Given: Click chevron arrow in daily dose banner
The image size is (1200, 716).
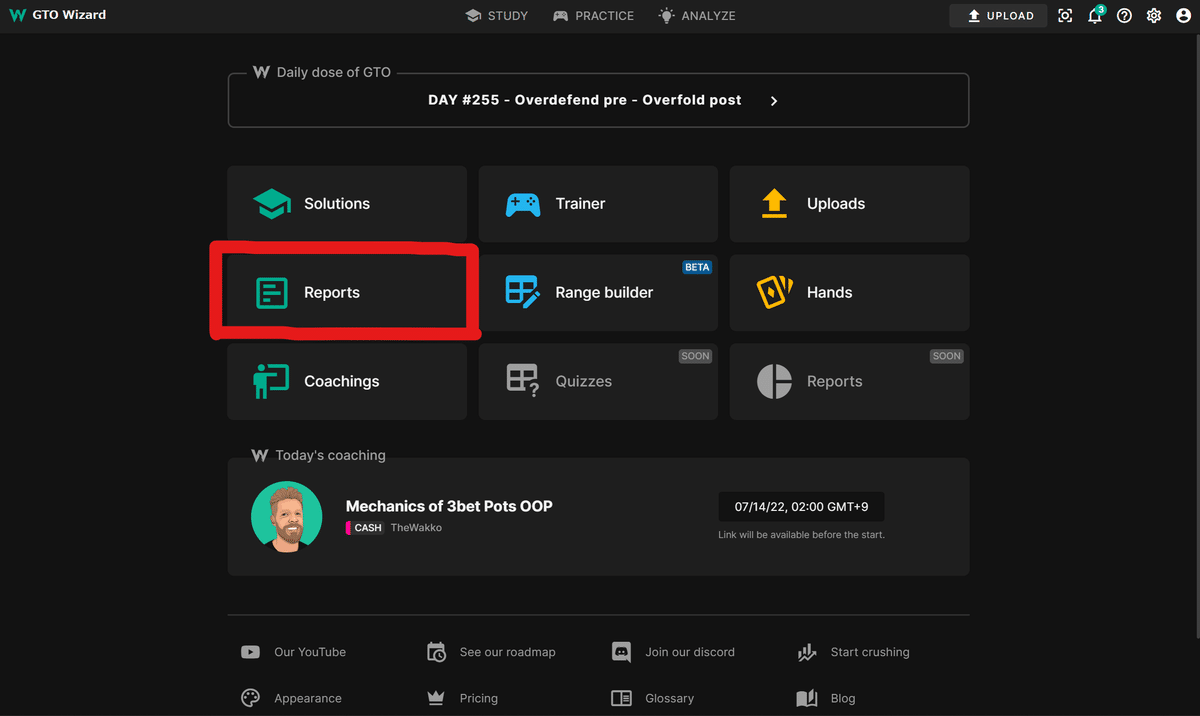Looking at the screenshot, I should click(x=774, y=101).
